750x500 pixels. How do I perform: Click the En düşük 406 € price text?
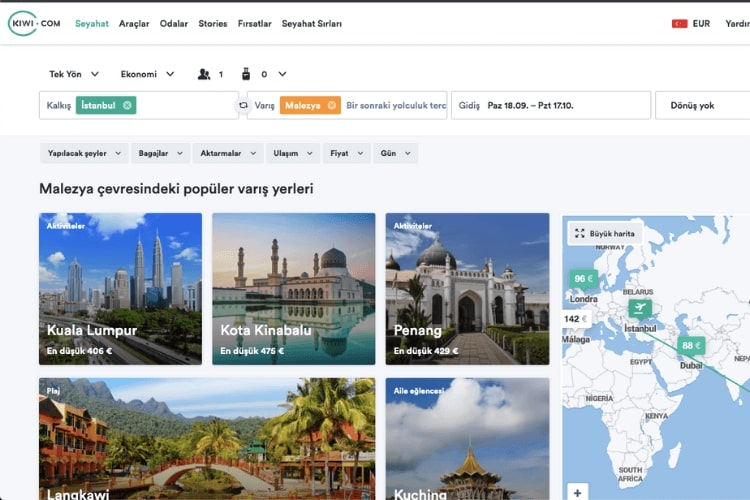tap(79, 351)
